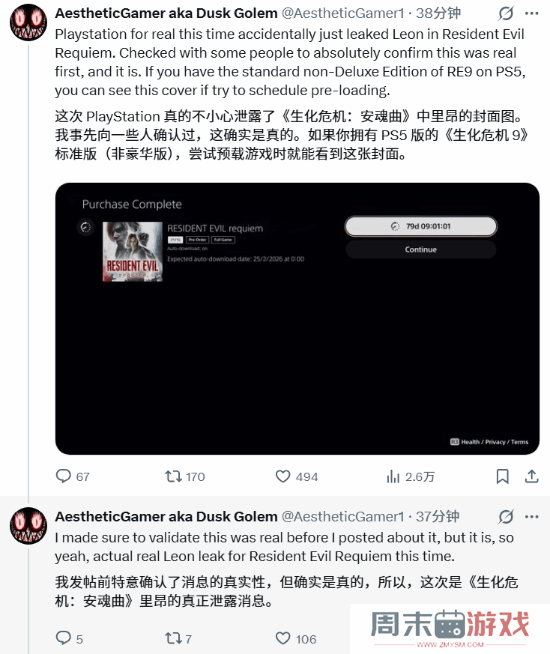Reply to second tweet with 5 replies
Viewport: 550px width, 654px height.
click(69, 638)
